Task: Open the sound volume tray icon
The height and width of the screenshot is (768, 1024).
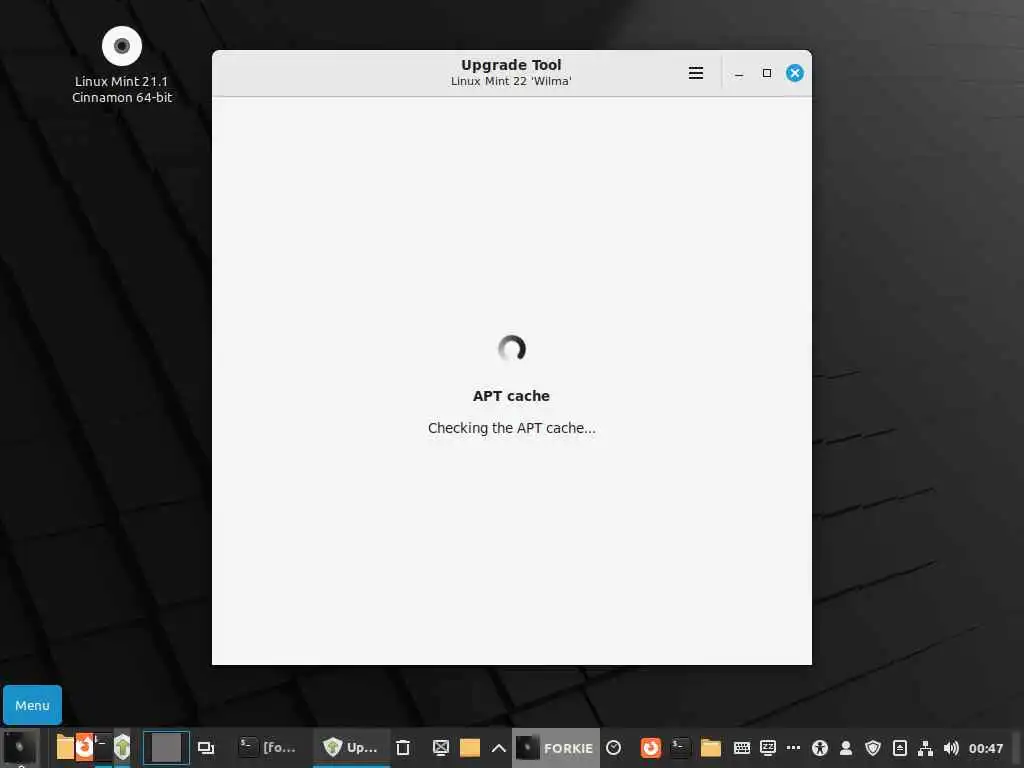Action: point(951,748)
